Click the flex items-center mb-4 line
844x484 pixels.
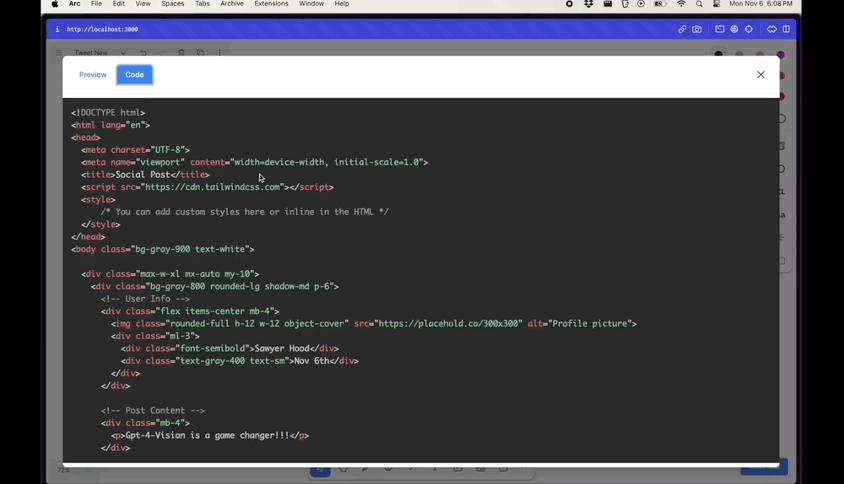pyautogui.click(x=190, y=311)
